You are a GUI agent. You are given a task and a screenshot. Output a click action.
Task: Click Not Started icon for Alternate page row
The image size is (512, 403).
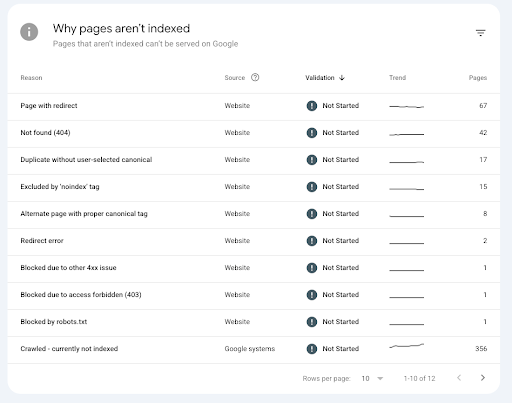pos(312,214)
